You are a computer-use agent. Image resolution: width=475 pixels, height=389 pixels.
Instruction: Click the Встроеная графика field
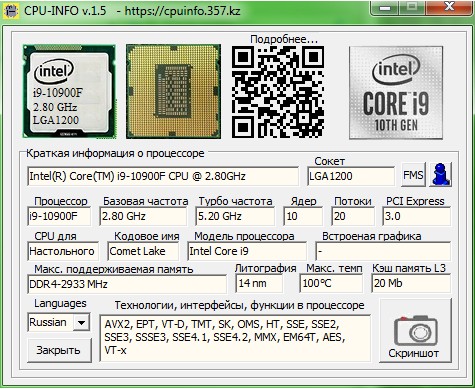pyautogui.click(x=383, y=251)
